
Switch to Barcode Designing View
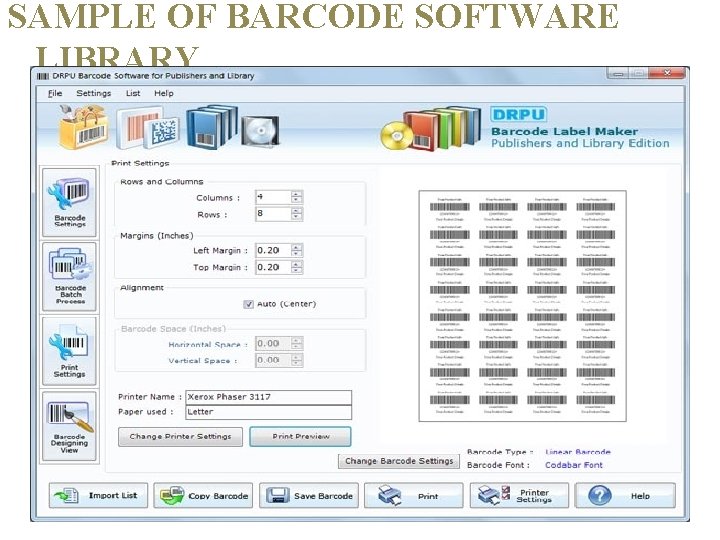click(x=69, y=426)
